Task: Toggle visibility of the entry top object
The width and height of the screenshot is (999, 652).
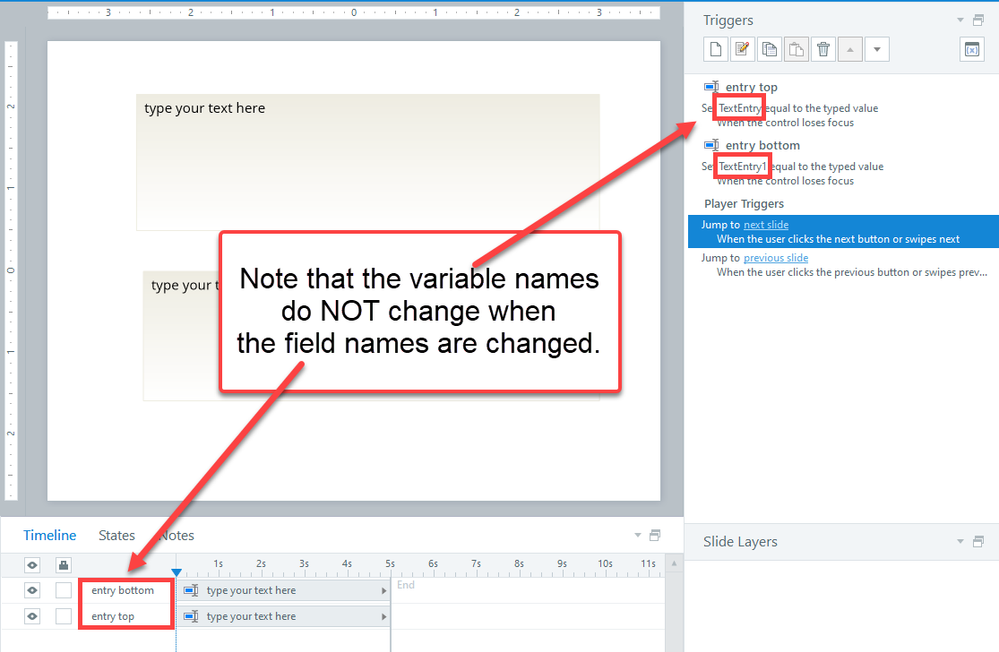Action: [x=32, y=616]
